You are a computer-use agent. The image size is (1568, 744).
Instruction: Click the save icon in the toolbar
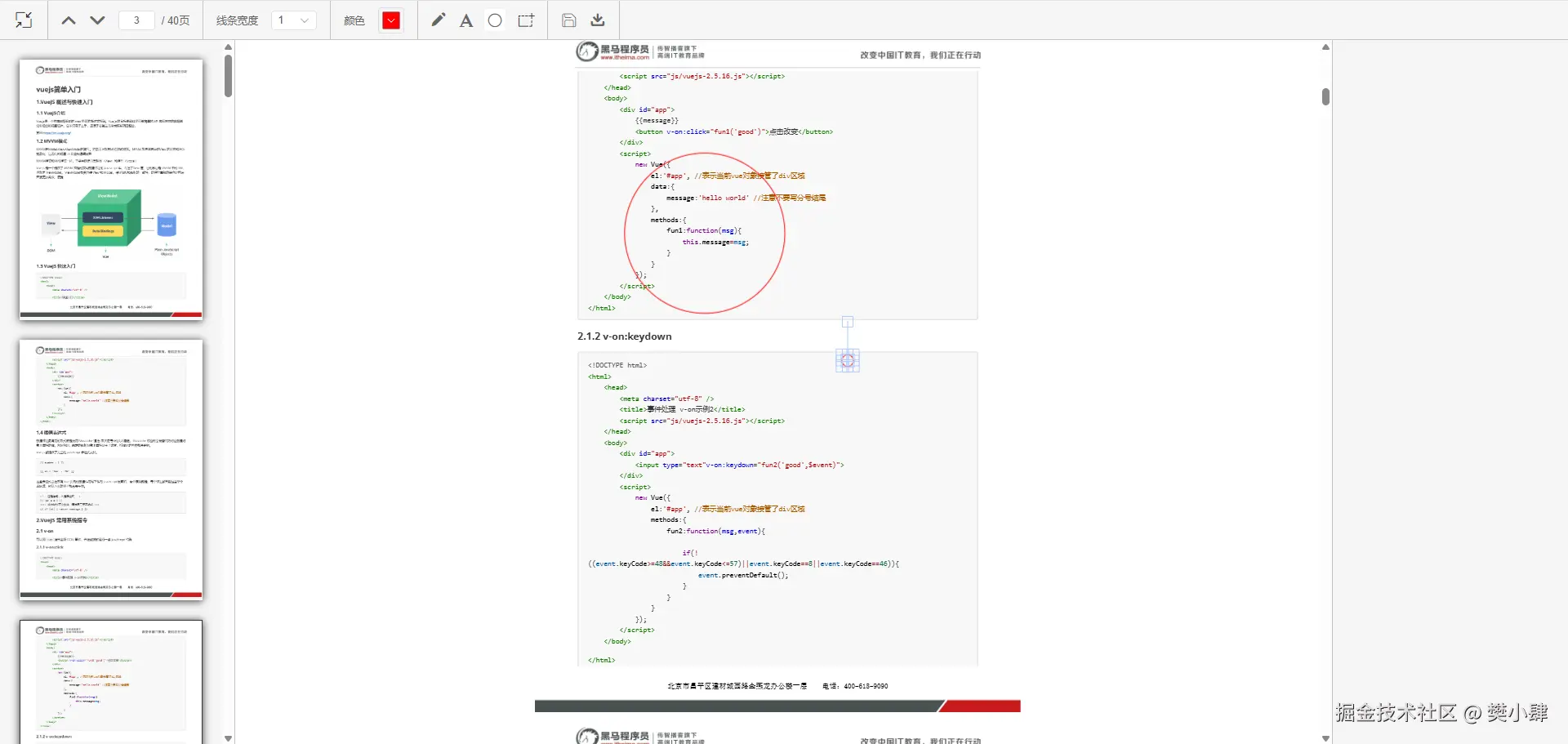(x=569, y=20)
